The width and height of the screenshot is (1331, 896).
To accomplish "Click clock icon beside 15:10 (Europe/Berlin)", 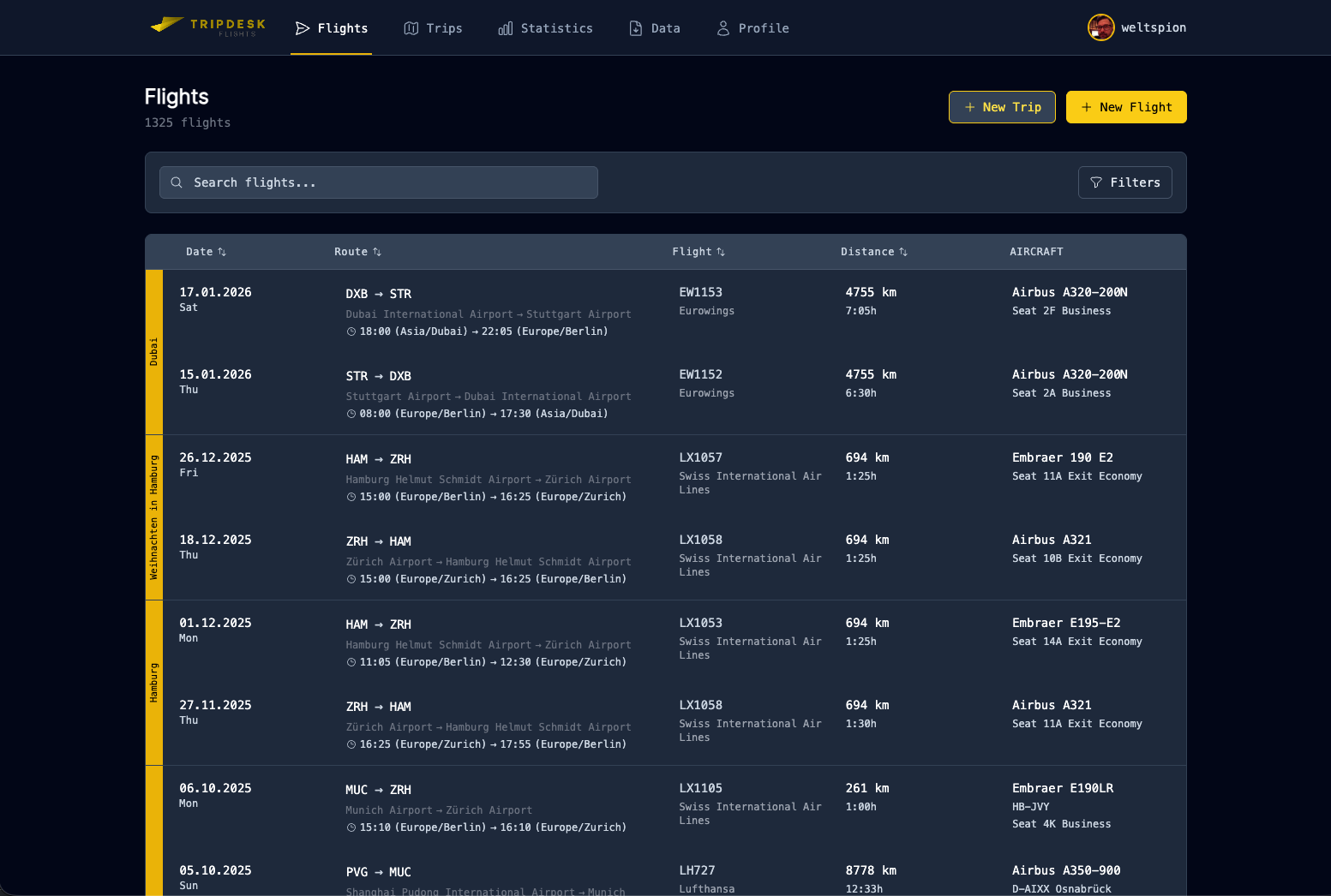I will click(351, 827).
